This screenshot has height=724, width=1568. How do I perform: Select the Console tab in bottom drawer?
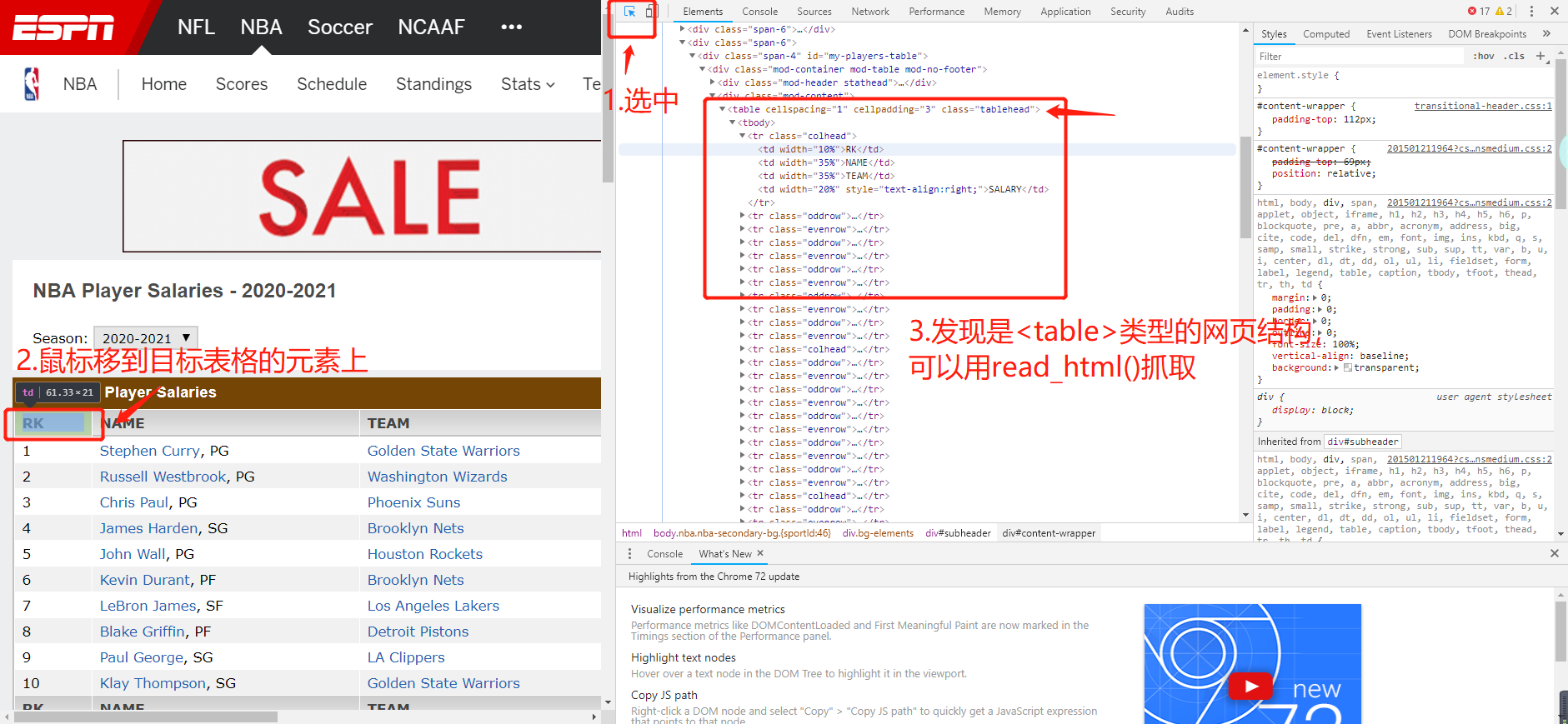[664, 553]
